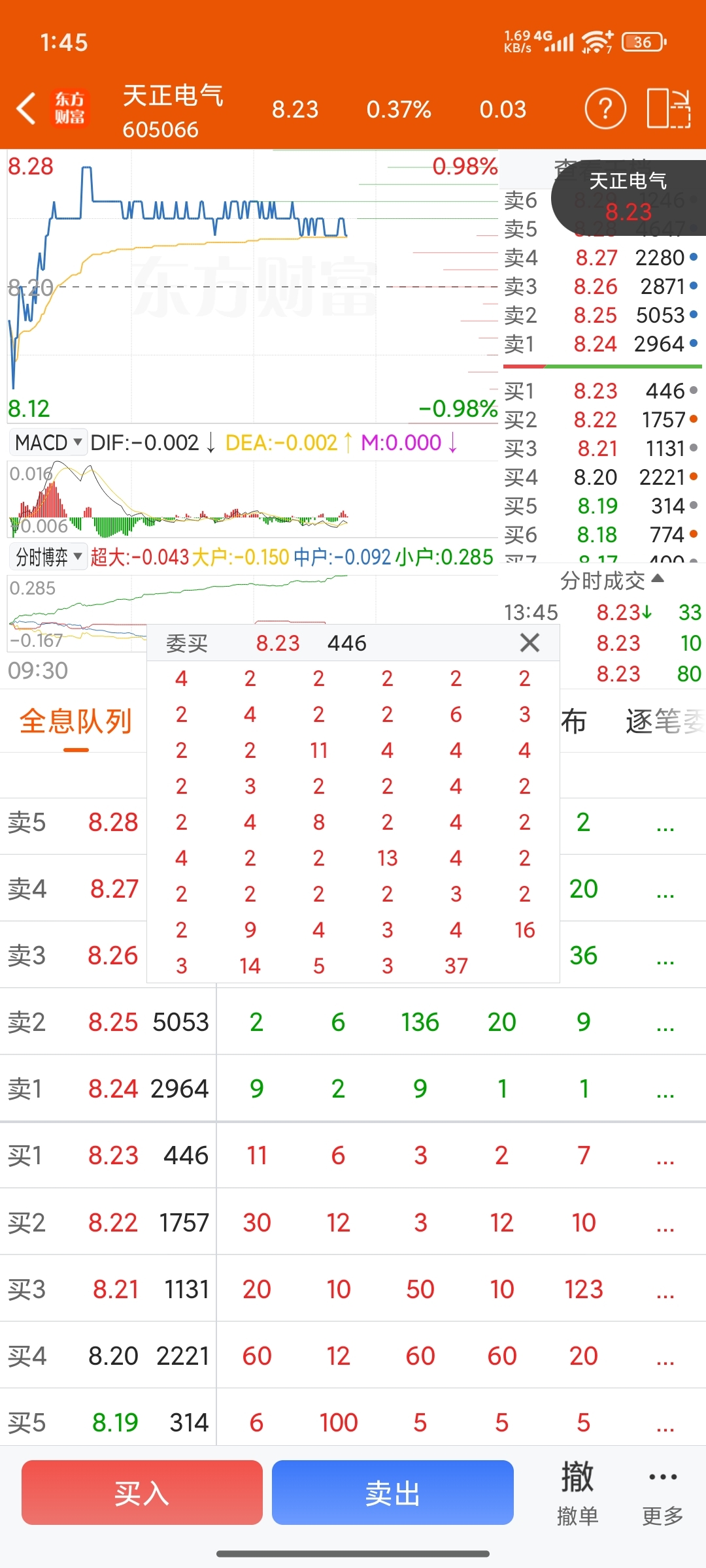Tap the stock name 天正电气 605066
This screenshot has height=1568, width=706.
pos(173,111)
